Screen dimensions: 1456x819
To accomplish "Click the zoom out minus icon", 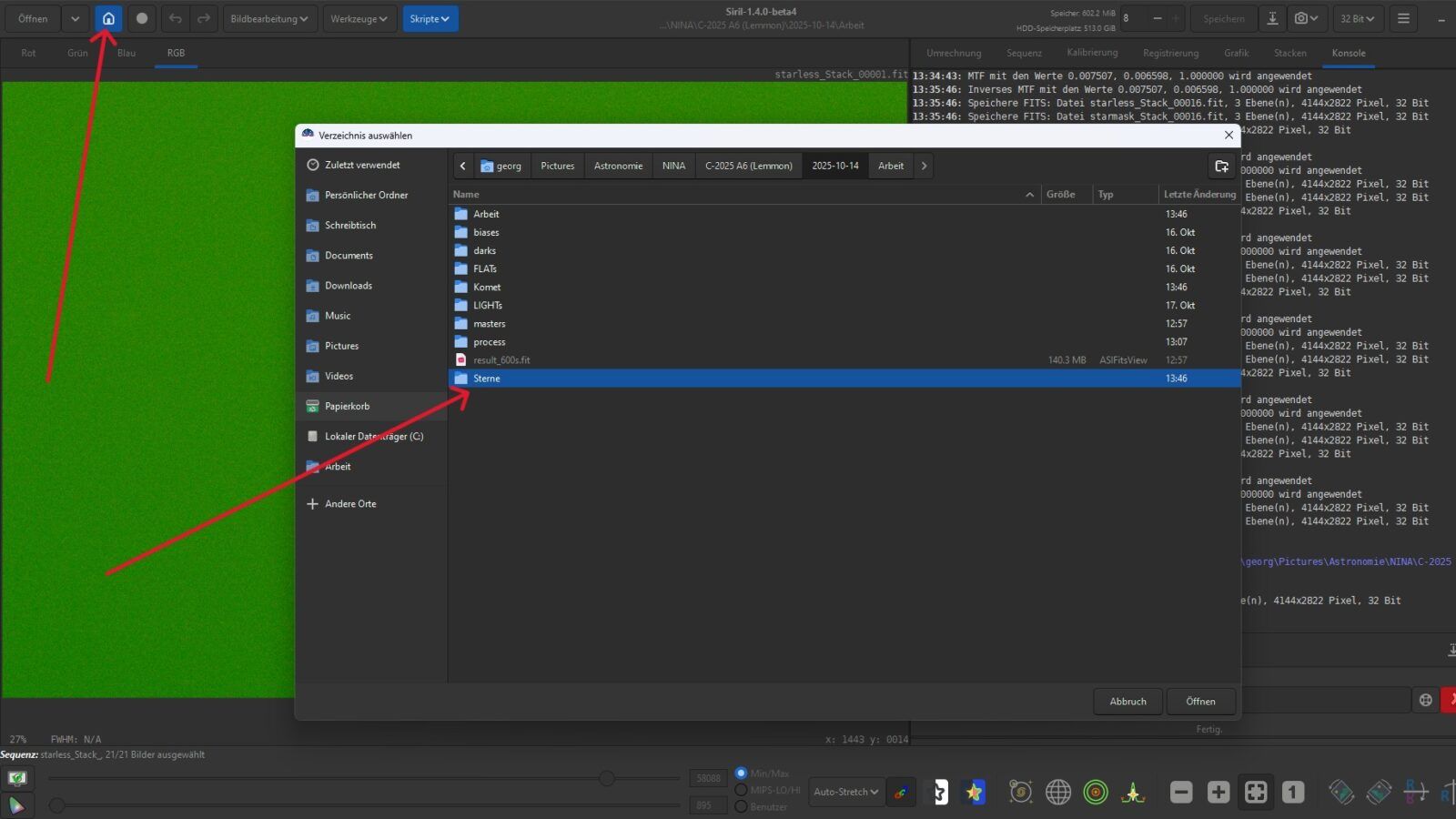I will 1181,792.
